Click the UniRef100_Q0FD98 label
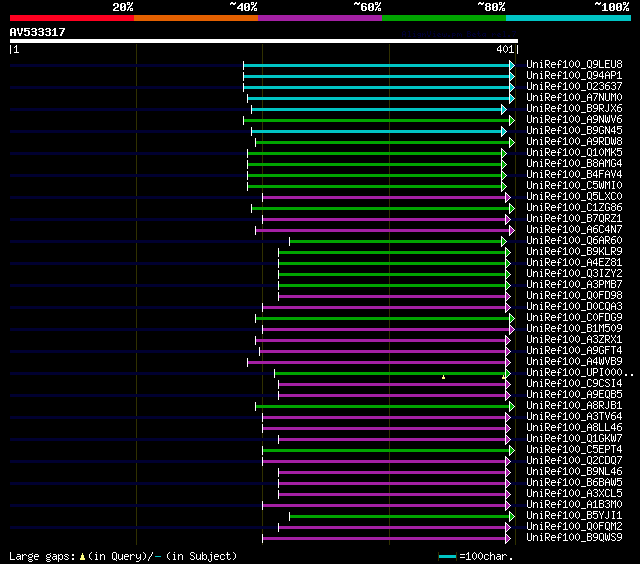 coord(574,296)
